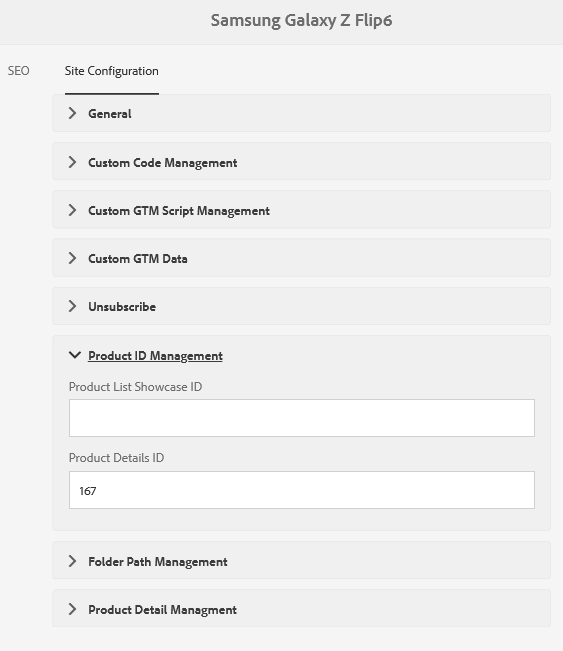Open the Unsubscribe accordion section
Image resolution: width=563 pixels, height=651 pixels.
coord(301,306)
